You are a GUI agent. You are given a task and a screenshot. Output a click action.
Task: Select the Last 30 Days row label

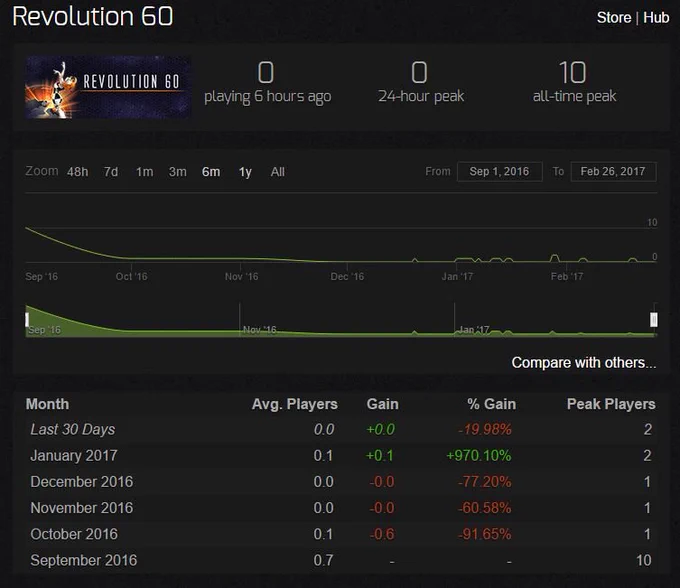tap(73, 429)
